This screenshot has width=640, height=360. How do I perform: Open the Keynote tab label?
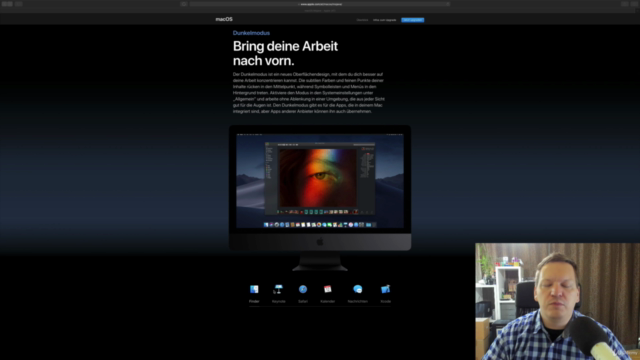(278, 301)
